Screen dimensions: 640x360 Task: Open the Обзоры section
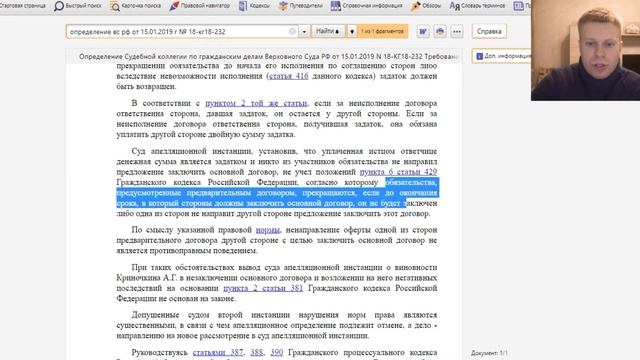tap(426, 6)
